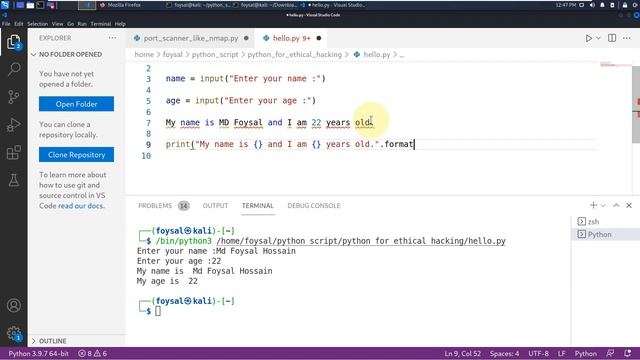
Task: Open the Edit menu
Action: click(x=19, y=24)
